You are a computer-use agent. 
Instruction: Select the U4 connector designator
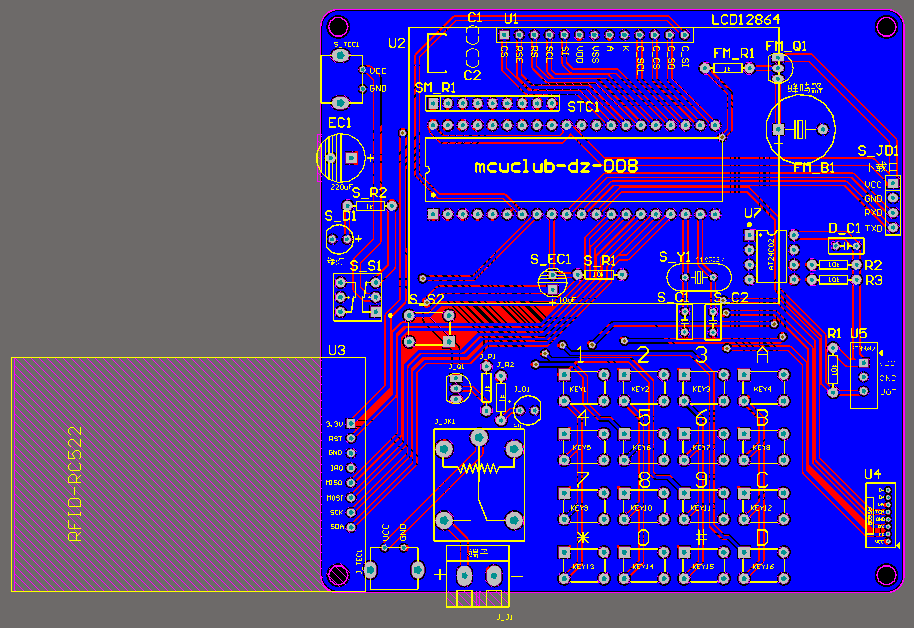pyautogui.click(x=873, y=474)
